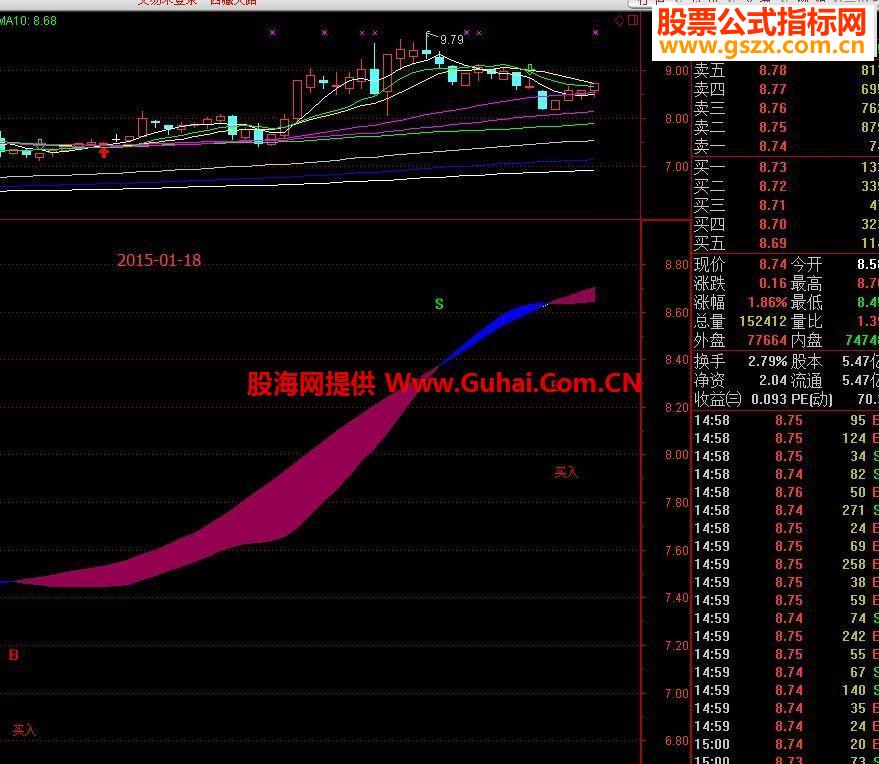Click the 外盘 value 77664
879x764 pixels.
click(767, 340)
